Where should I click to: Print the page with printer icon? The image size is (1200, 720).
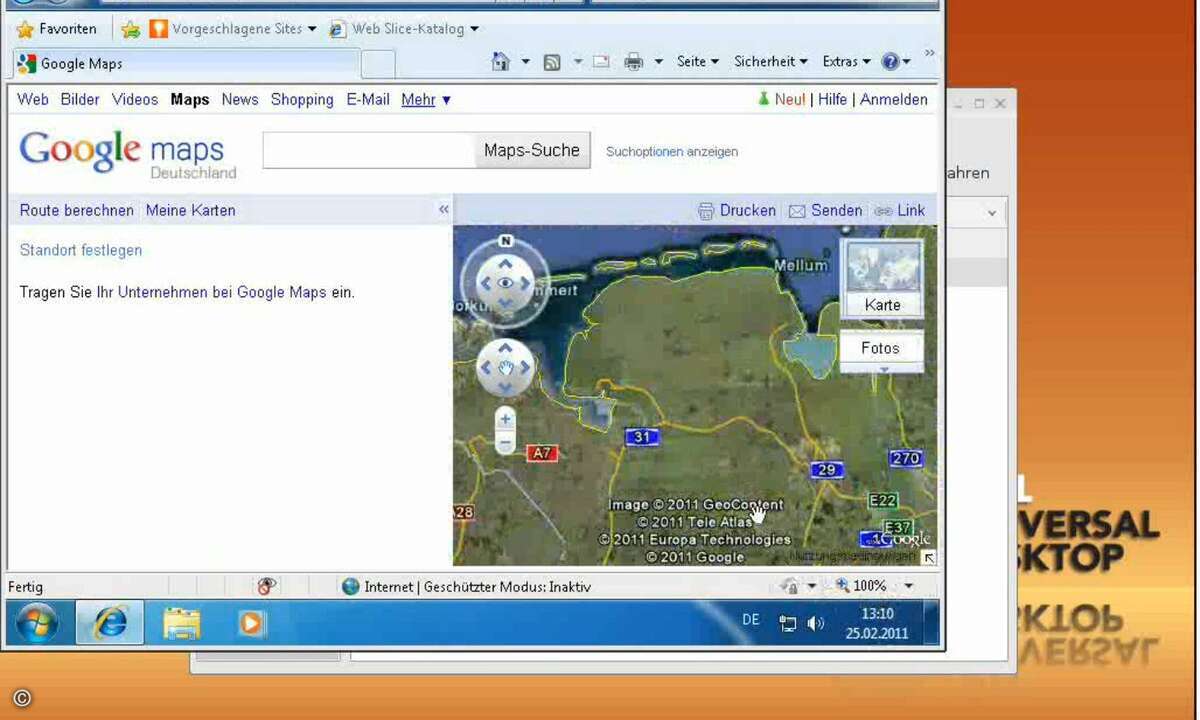pyautogui.click(x=633, y=62)
